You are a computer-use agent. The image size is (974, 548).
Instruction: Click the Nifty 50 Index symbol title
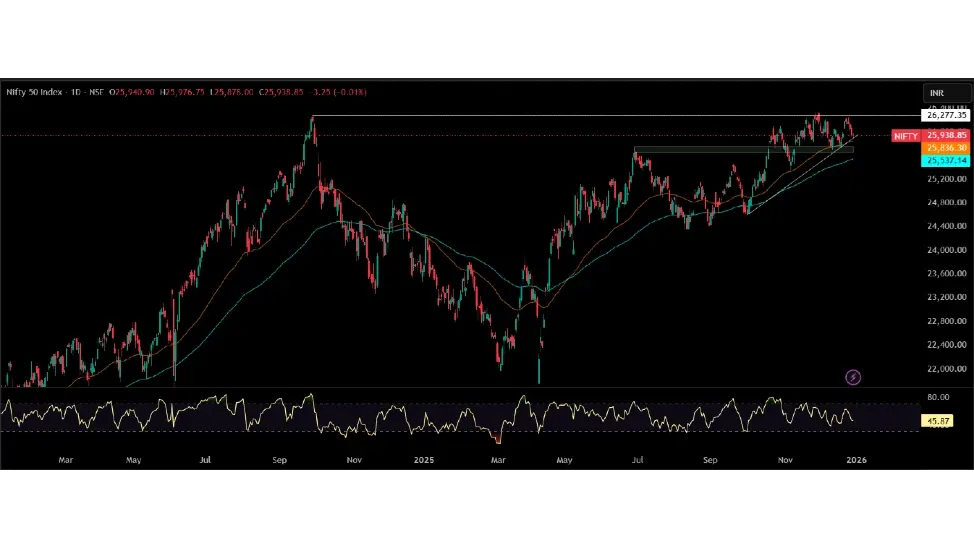[35, 92]
